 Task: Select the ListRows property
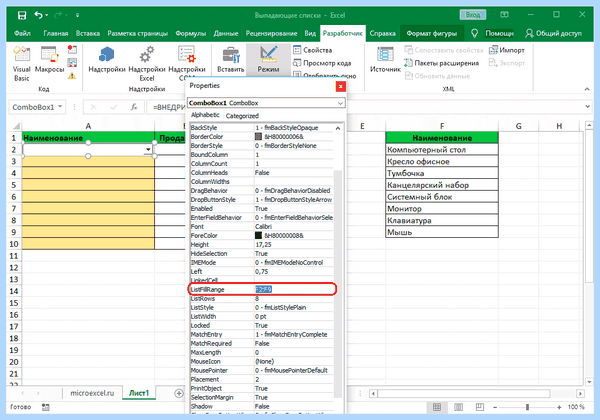[x=262, y=298]
